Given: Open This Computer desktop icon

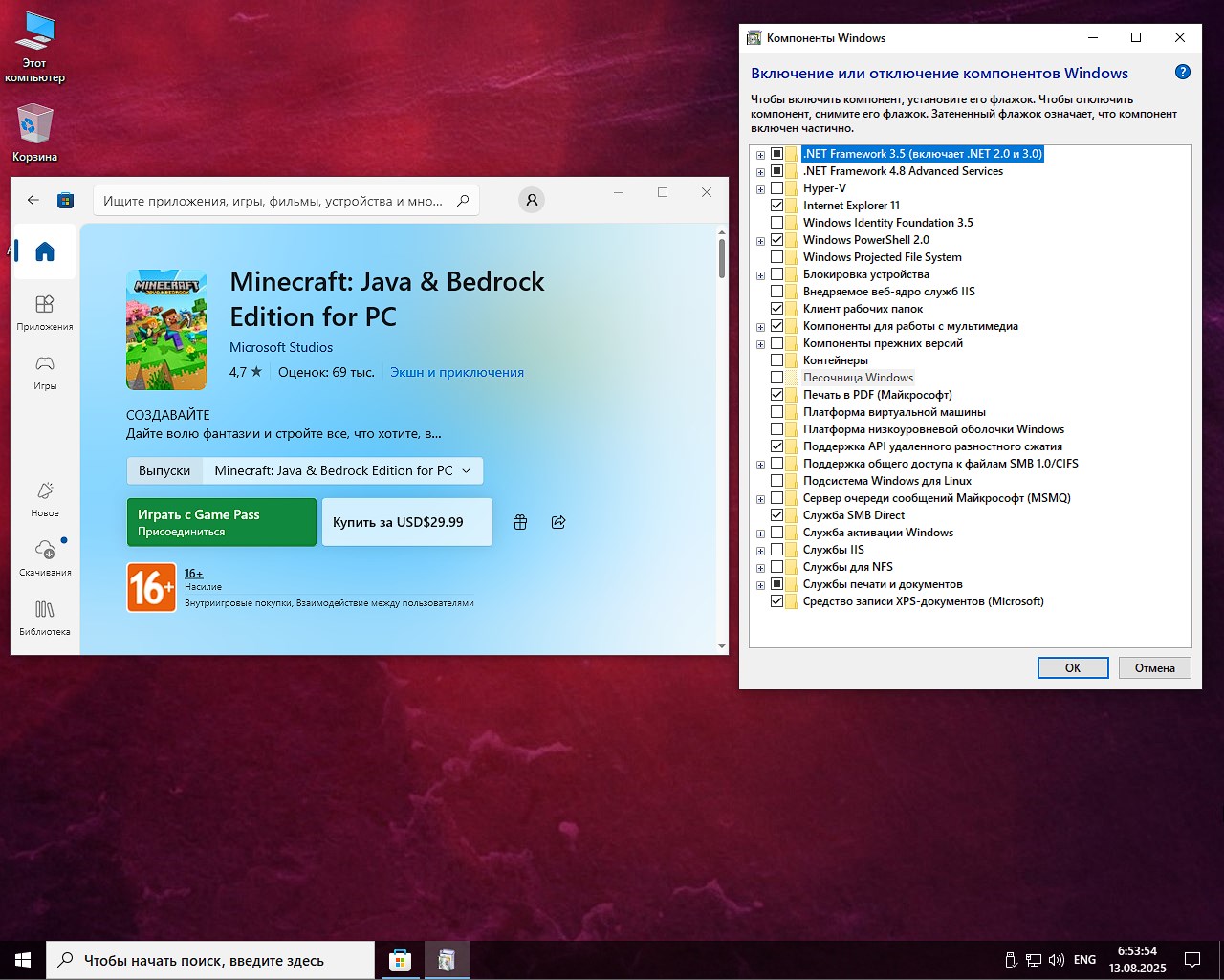Looking at the screenshot, I should pyautogui.click(x=34, y=48).
